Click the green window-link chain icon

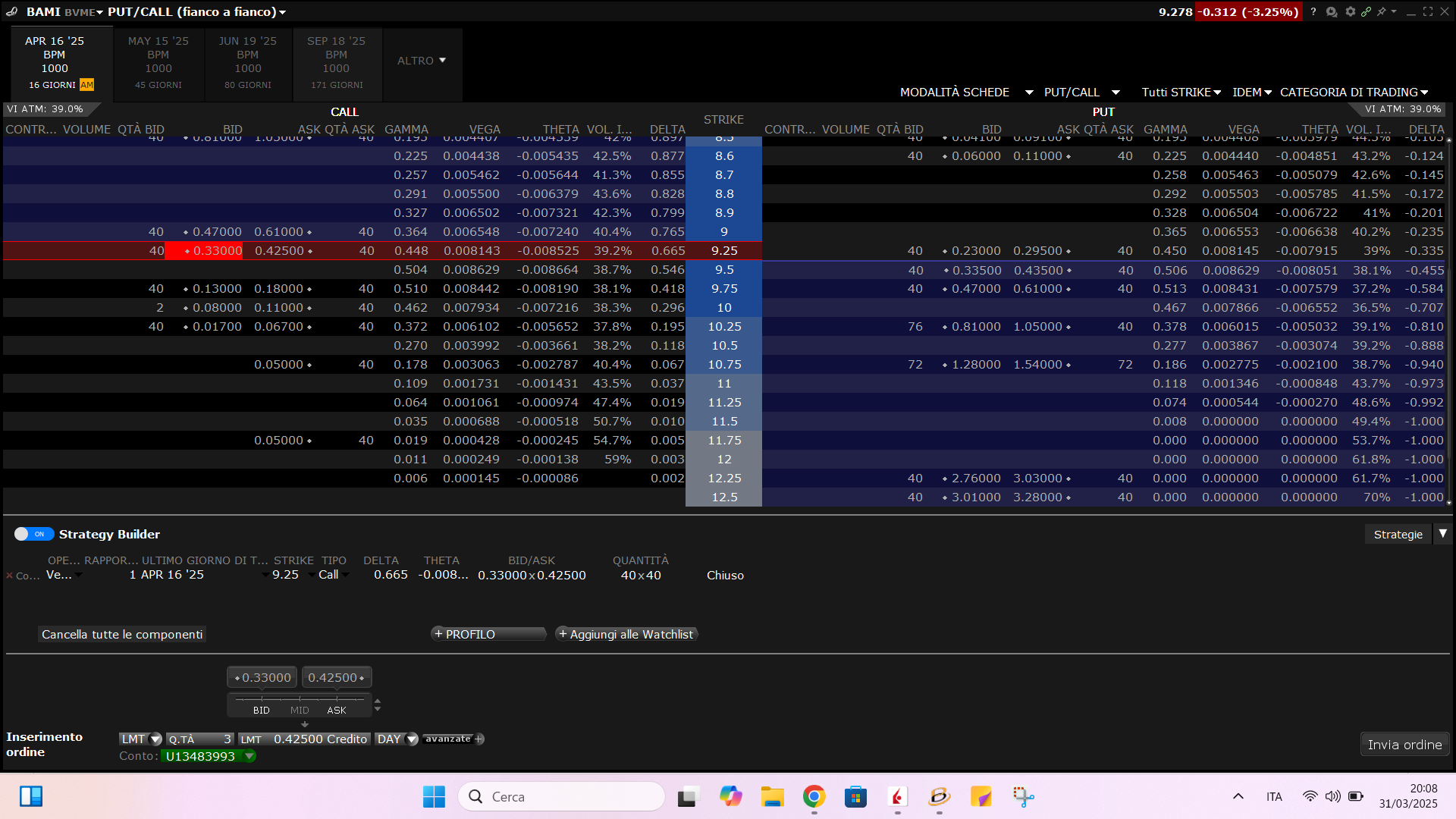pyautogui.click(x=1366, y=11)
